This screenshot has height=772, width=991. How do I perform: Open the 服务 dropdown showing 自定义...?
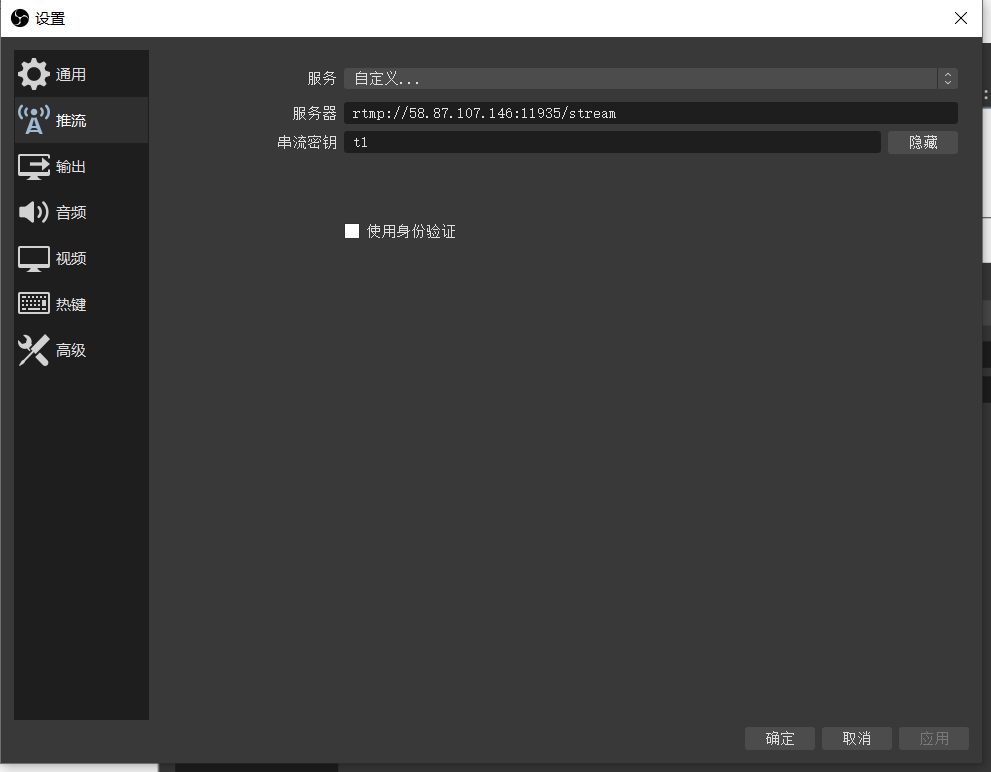650,78
